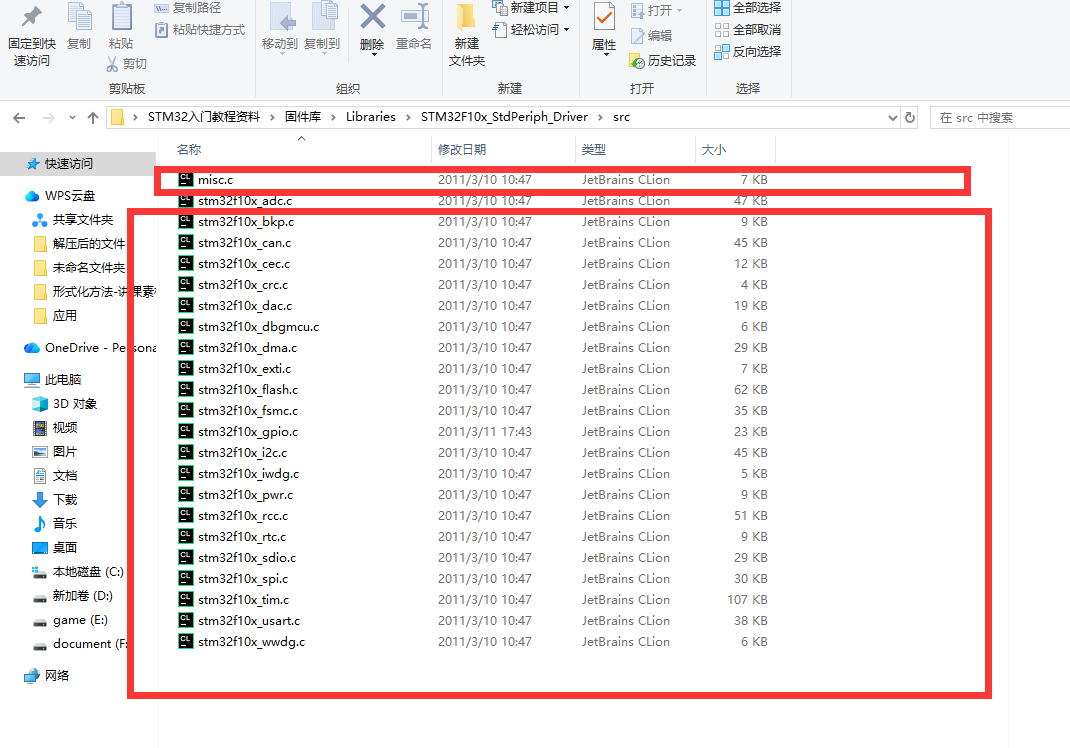Open 3D 对象 in sidebar
Screen dimensions: 1070x748
coord(75,404)
